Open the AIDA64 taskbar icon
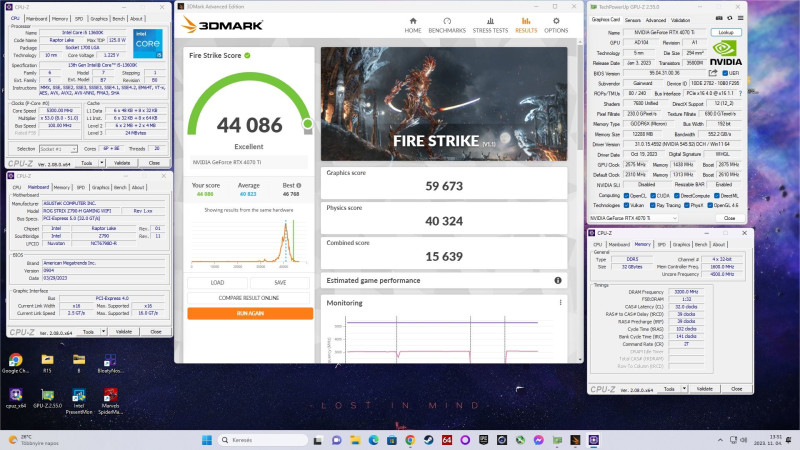 coord(447,440)
